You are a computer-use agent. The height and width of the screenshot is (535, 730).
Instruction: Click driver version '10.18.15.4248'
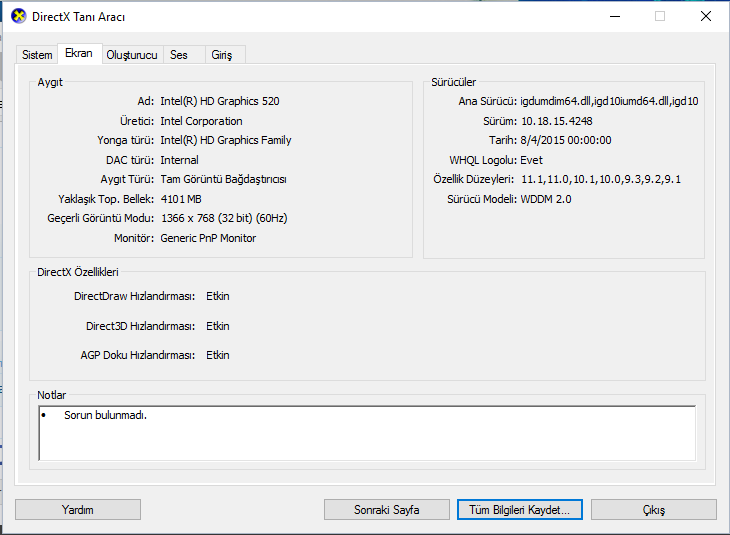point(557,121)
